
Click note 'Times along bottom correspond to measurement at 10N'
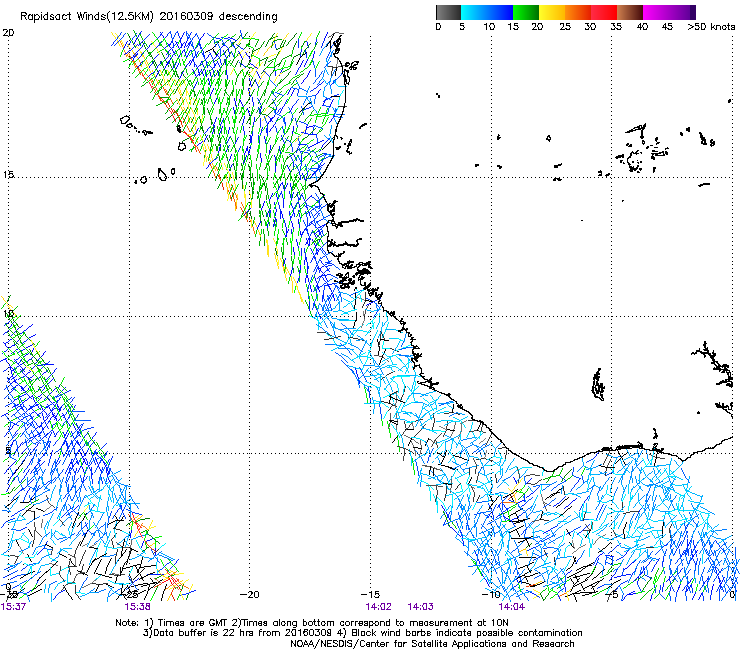[x=375, y=623]
